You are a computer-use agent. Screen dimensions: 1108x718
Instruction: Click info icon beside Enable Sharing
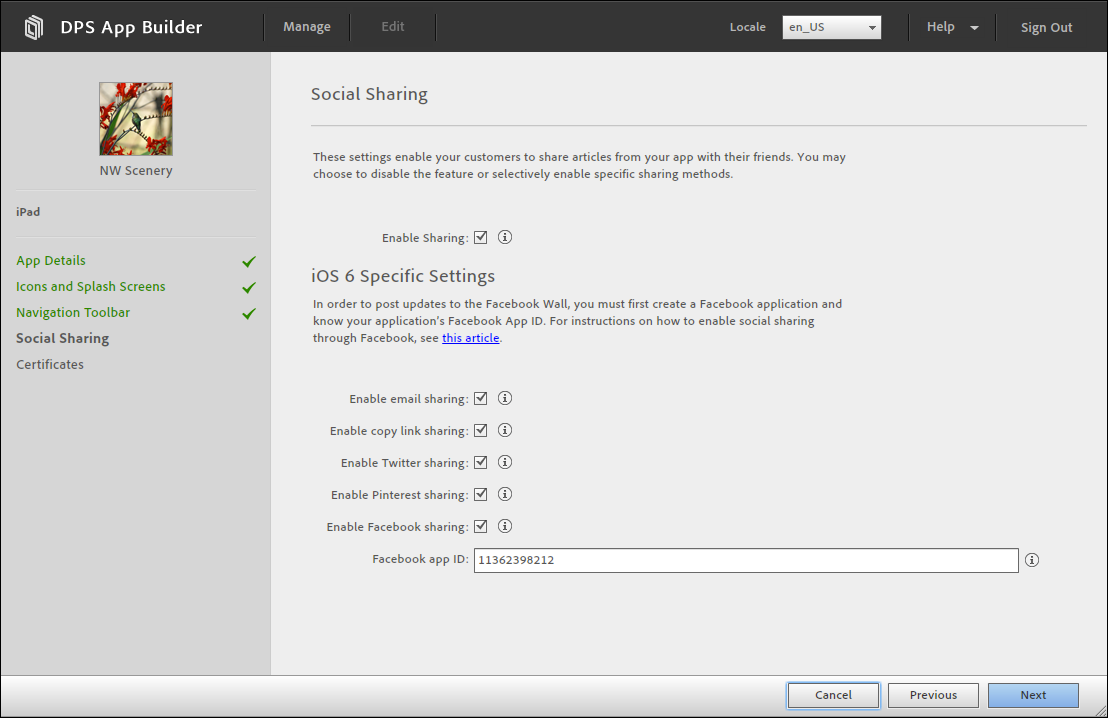[x=505, y=238]
